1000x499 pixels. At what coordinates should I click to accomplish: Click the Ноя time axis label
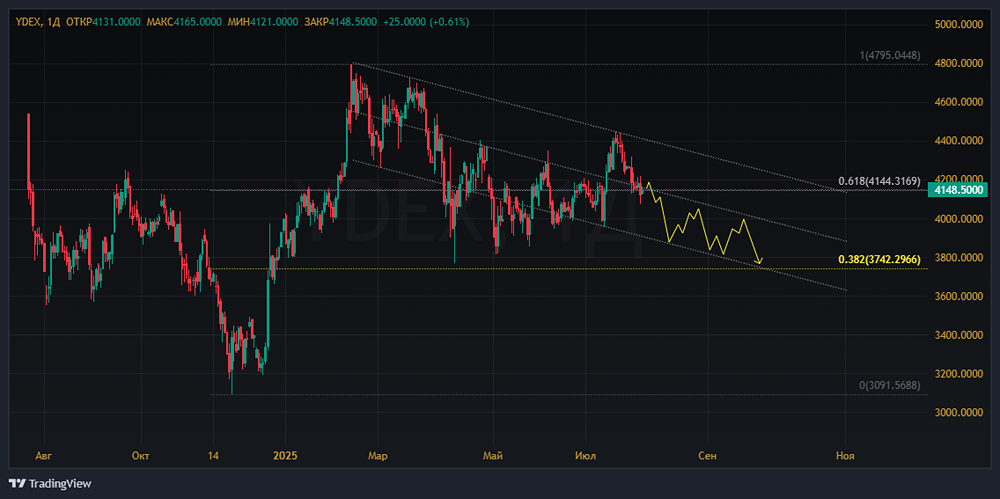coord(845,456)
